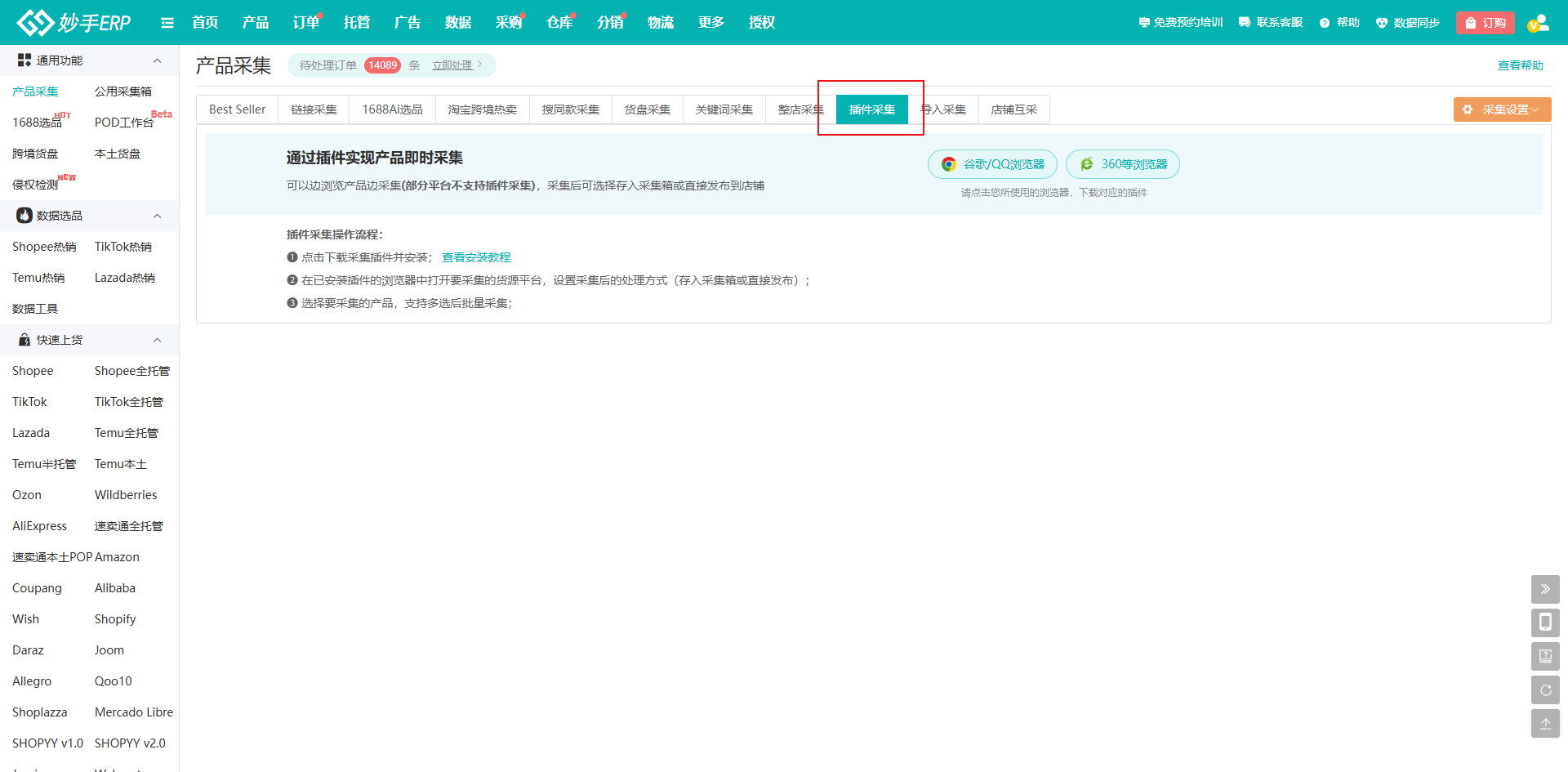Screen dimensions: 1568x772
Task: Click the red 订购 button
Action: (1485, 23)
